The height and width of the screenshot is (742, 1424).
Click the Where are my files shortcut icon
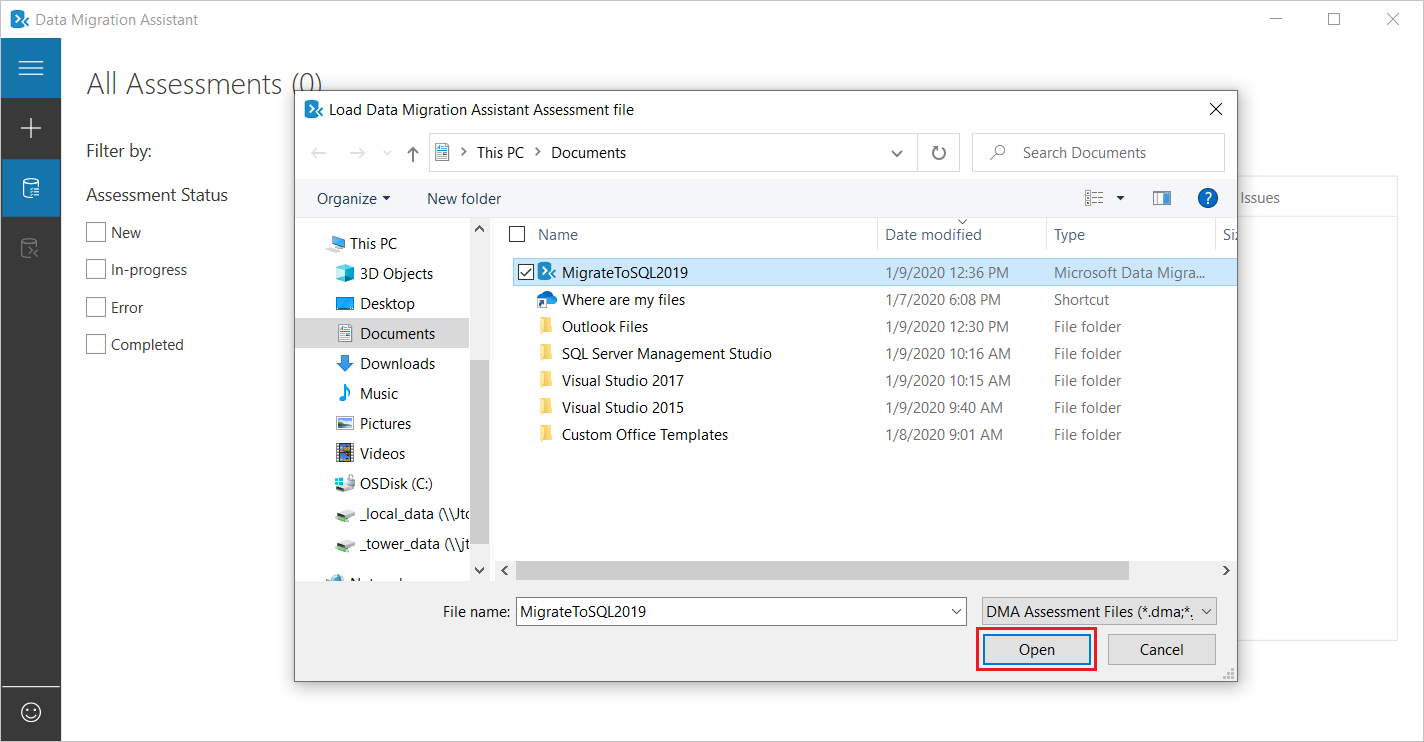[x=546, y=299]
